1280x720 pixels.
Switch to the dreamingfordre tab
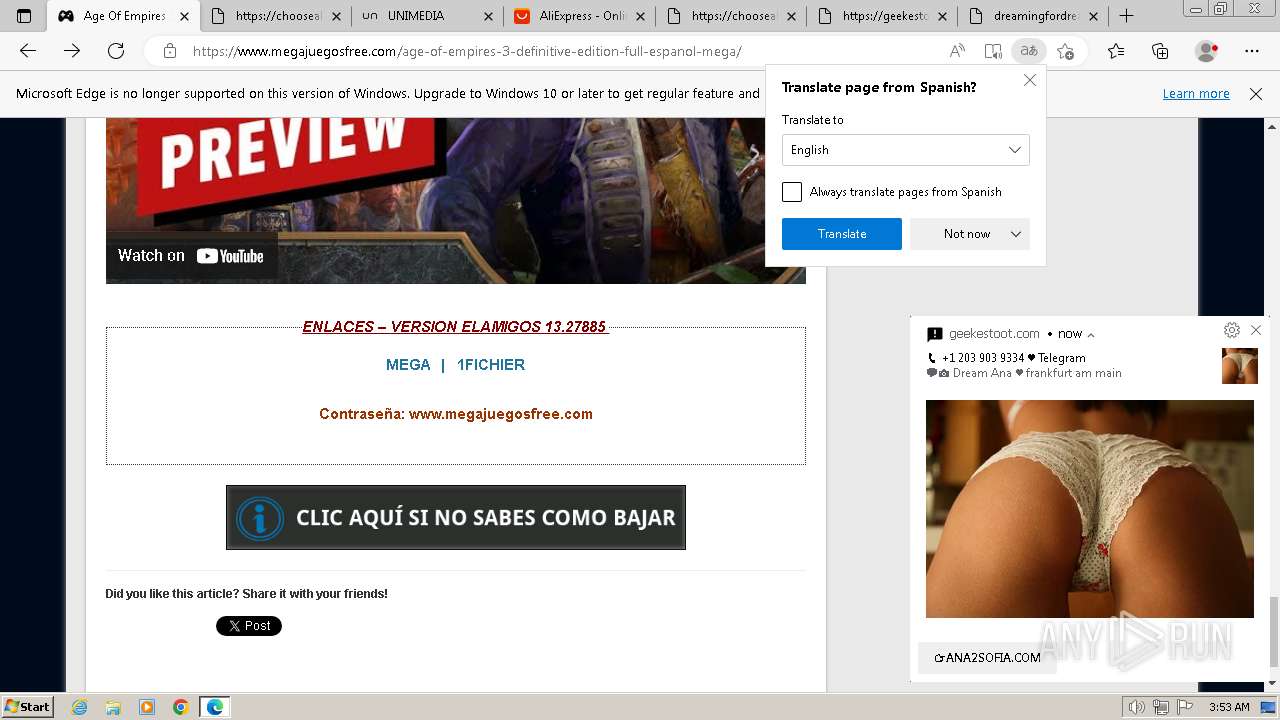tap(1033, 16)
